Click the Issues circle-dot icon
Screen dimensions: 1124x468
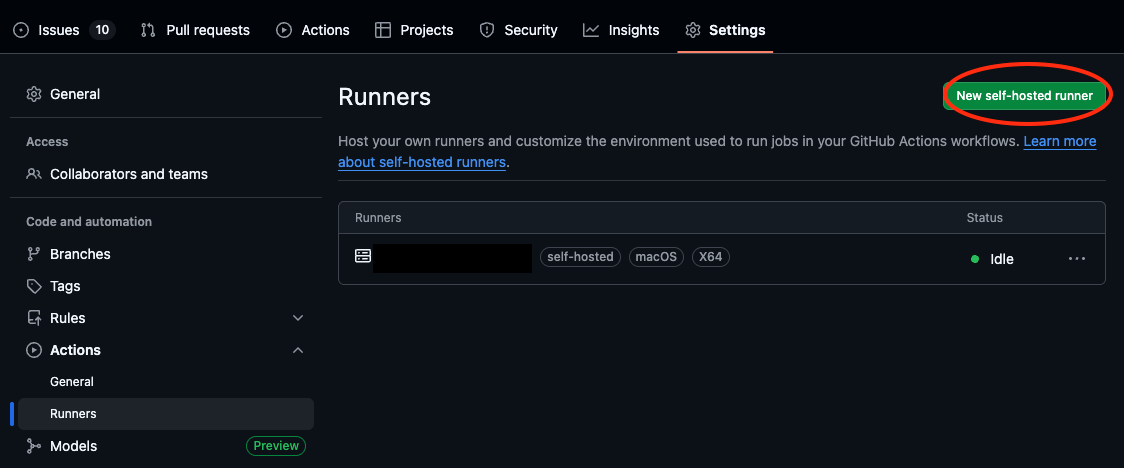click(22, 30)
